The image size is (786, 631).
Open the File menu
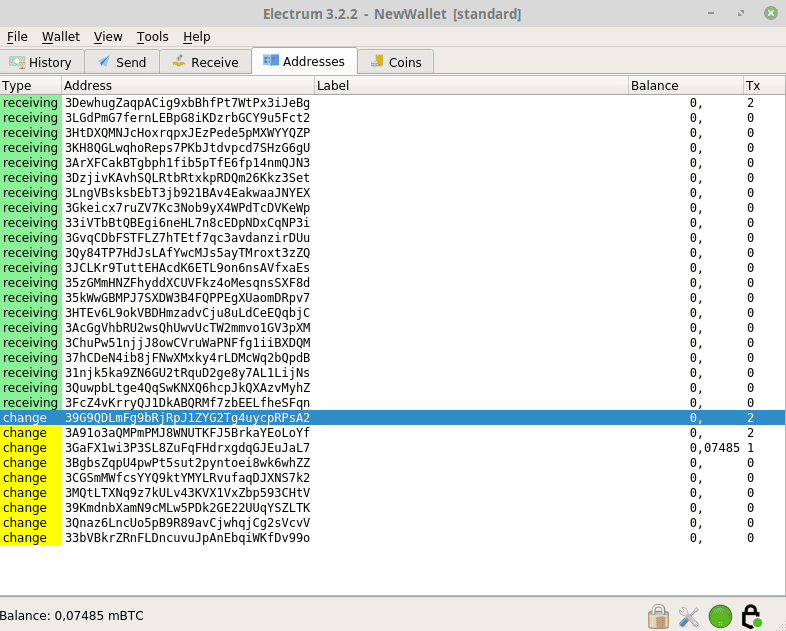pyautogui.click(x=17, y=37)
